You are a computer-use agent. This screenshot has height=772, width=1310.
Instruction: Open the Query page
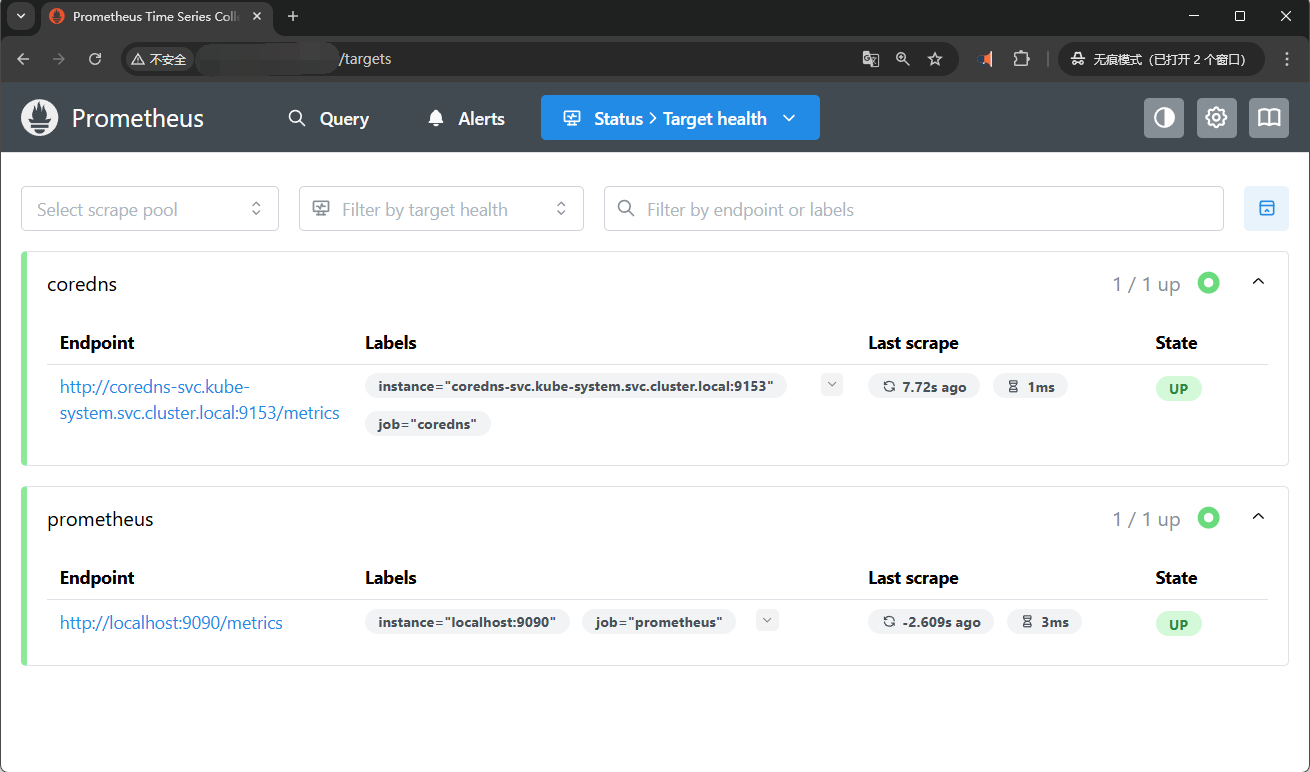coord(329,118)
